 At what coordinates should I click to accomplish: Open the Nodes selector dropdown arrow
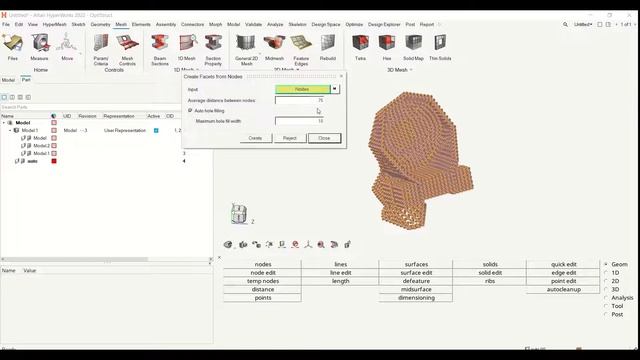point(335,89)
